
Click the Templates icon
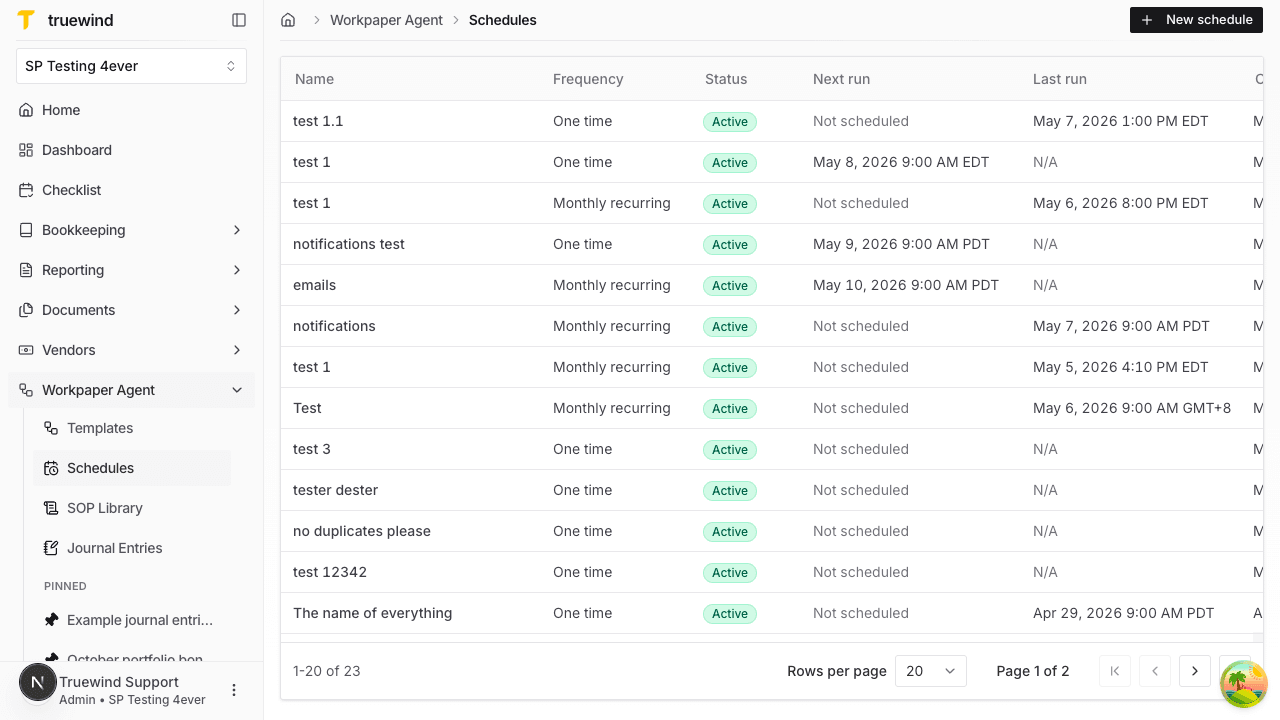(x=51, y=428)
